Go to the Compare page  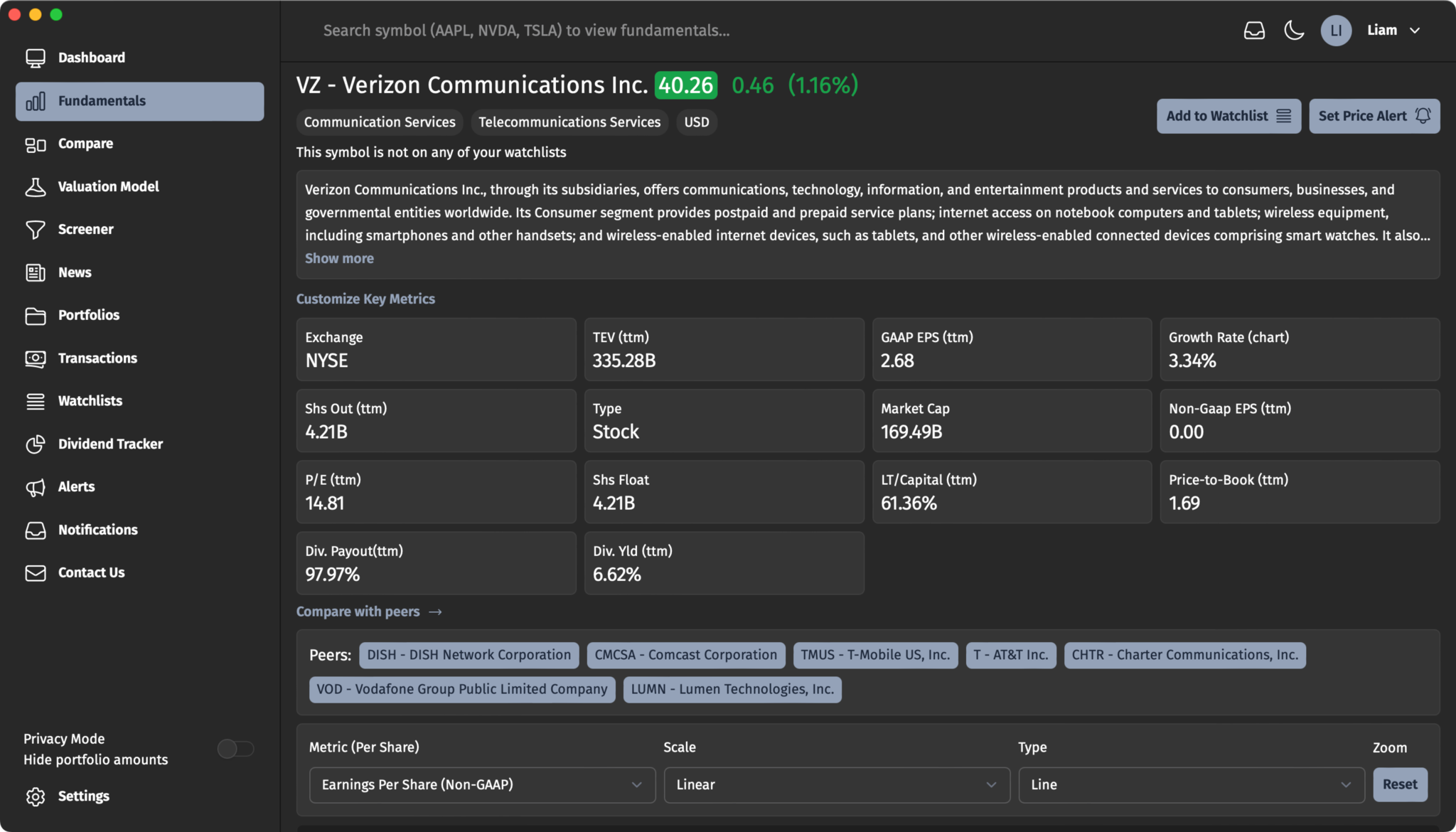[139, 144]
